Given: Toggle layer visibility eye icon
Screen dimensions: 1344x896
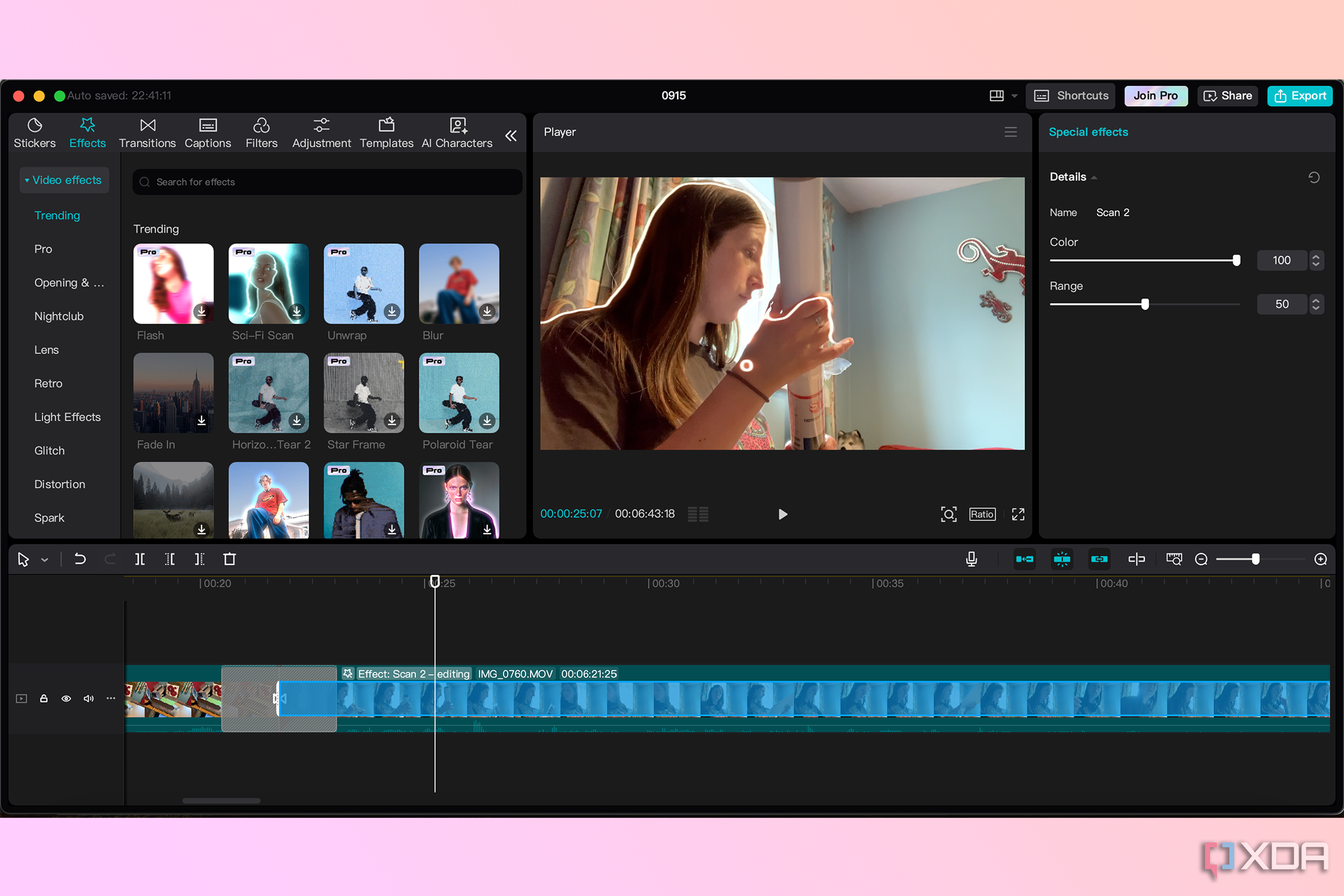Looking at the screenshot, I should tap(65, 698).
